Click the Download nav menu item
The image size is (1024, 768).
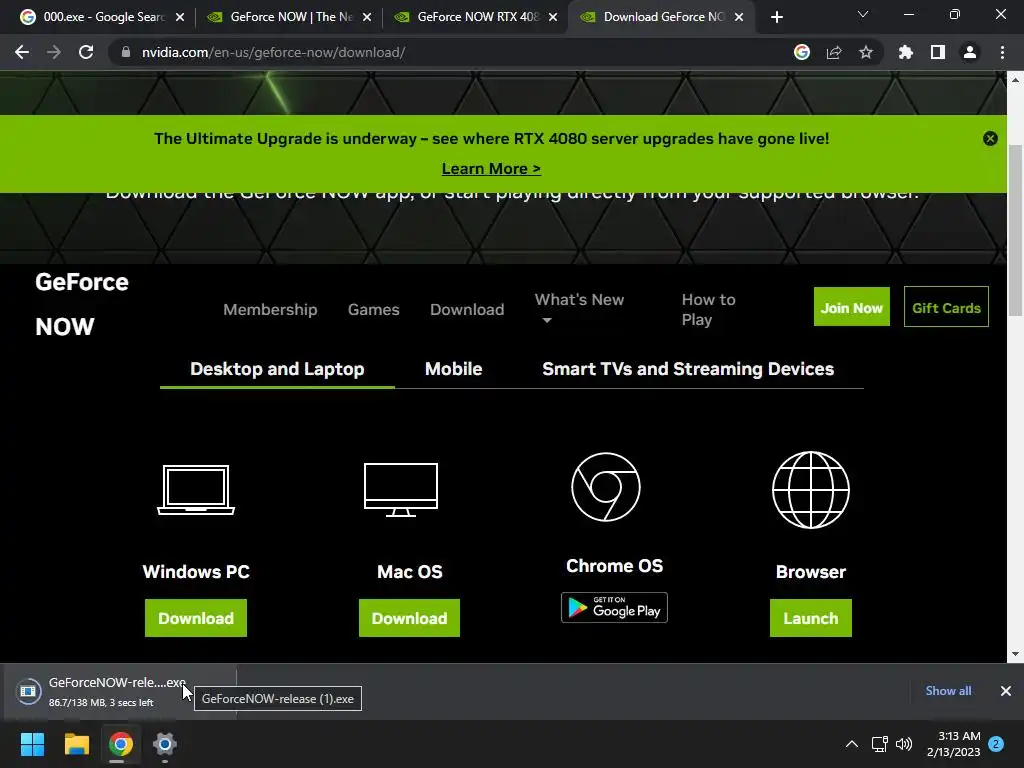tap(467, 310)
